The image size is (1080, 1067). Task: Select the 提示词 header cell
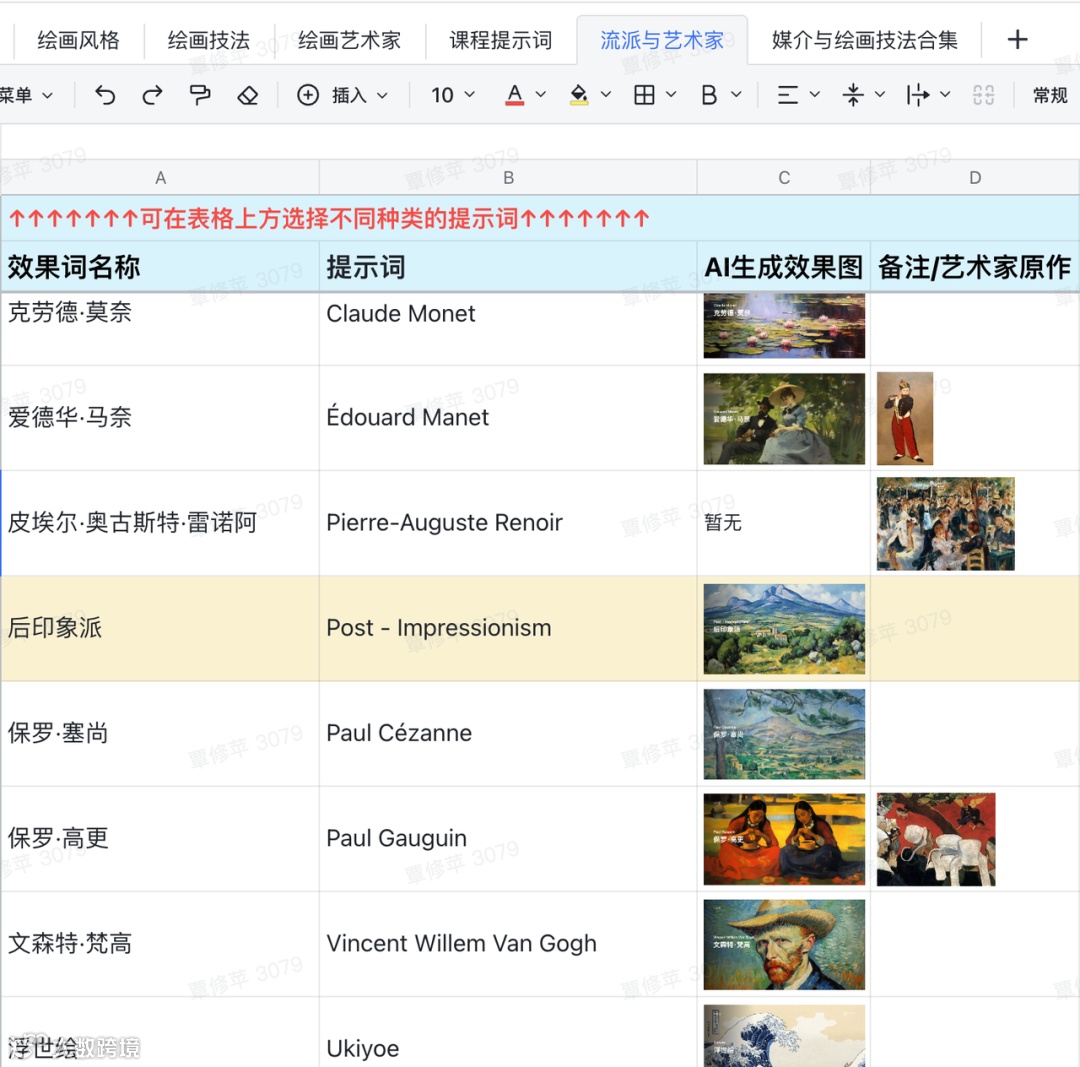click(508, 267)
